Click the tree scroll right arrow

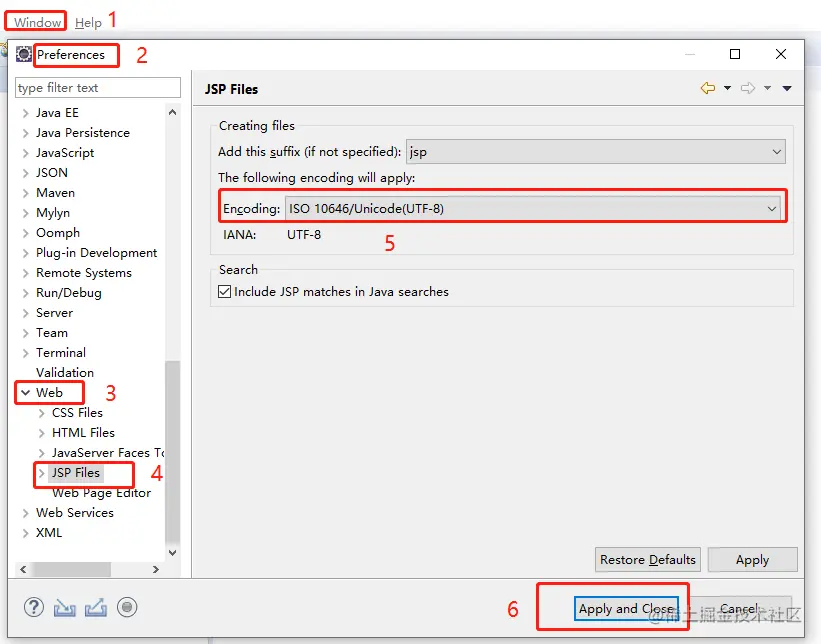tap(156, 569)
